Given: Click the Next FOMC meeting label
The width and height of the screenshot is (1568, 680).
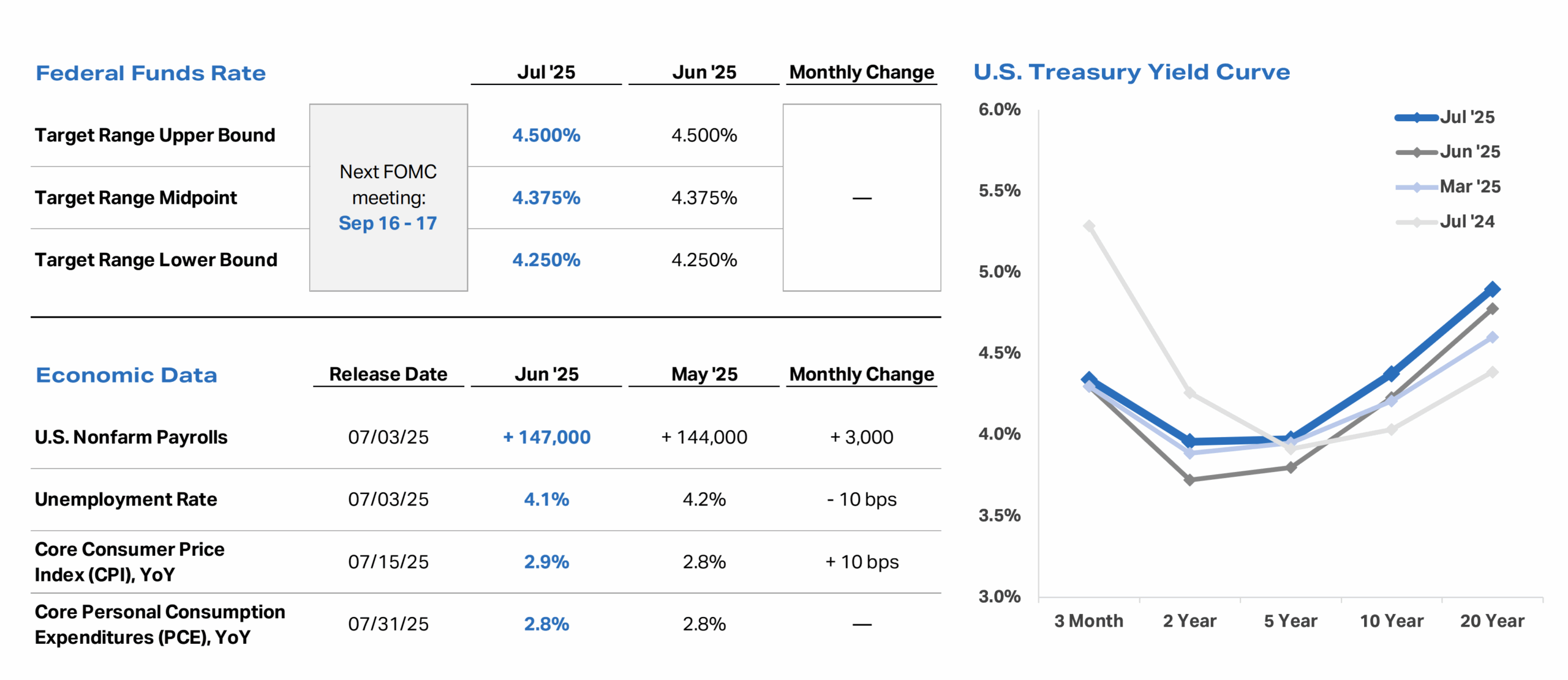Looking at the screenshot, I should pyautogui.click(x=388, y=184).
